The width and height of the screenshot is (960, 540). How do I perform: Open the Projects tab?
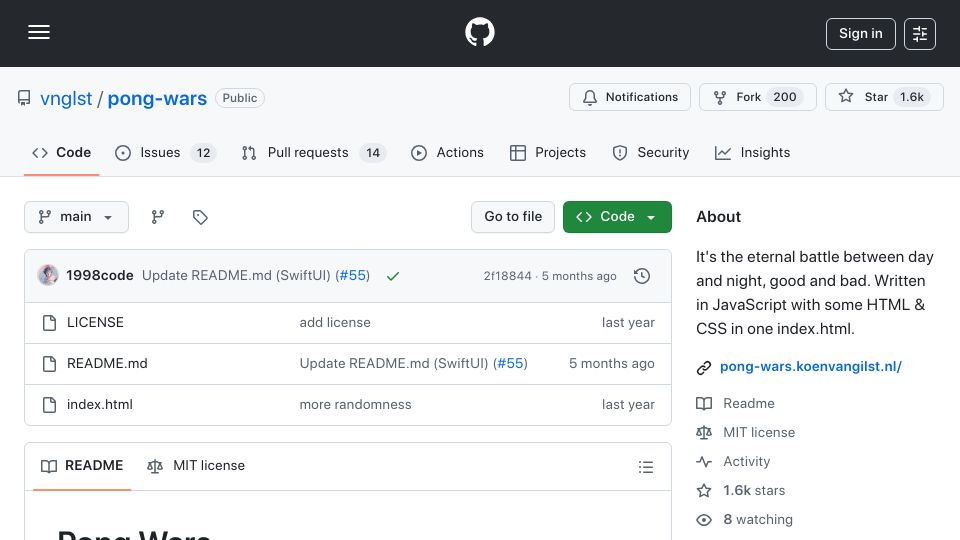[x=547, y=152]
